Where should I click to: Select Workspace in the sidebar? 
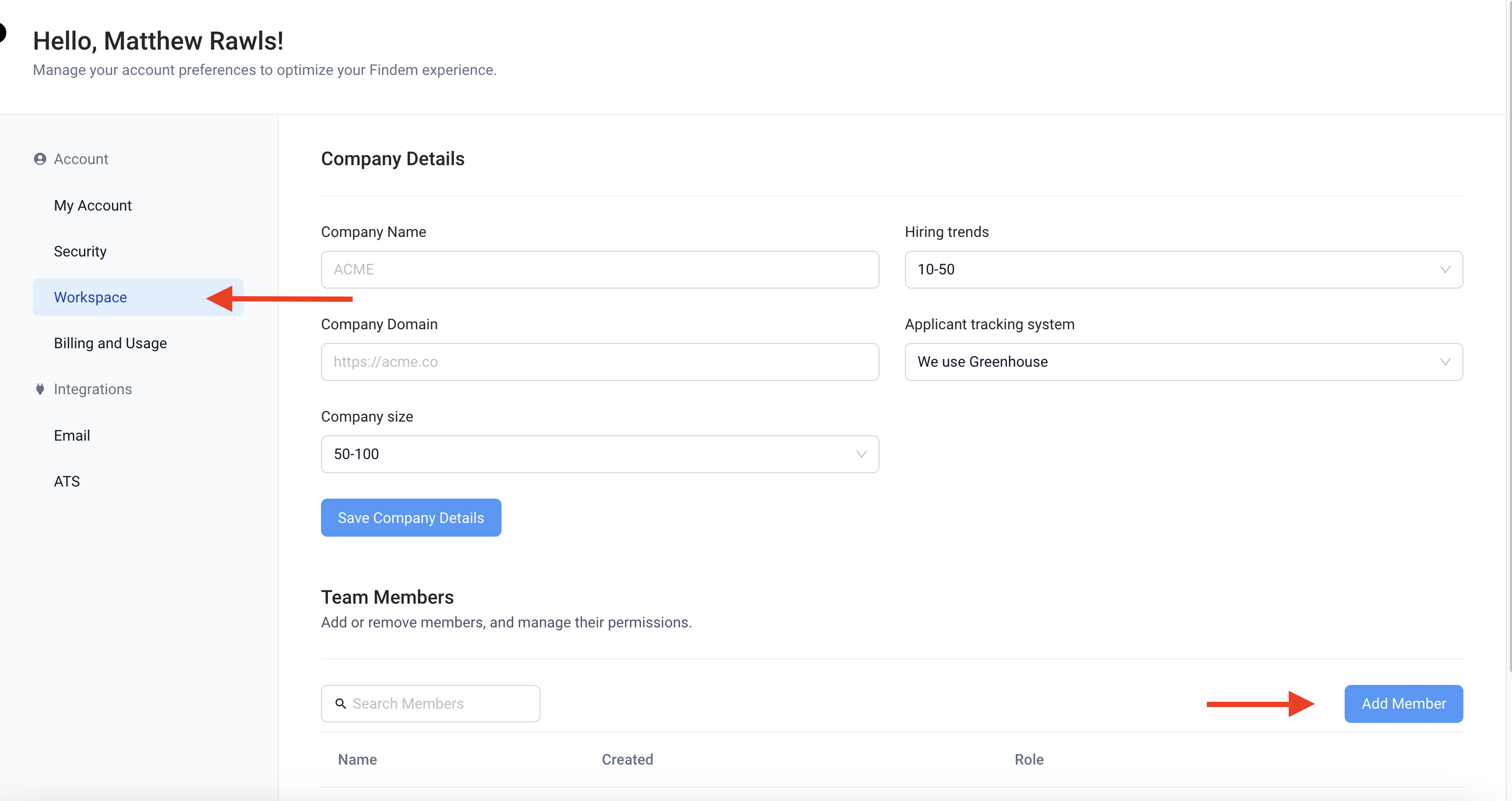(138, 297)
